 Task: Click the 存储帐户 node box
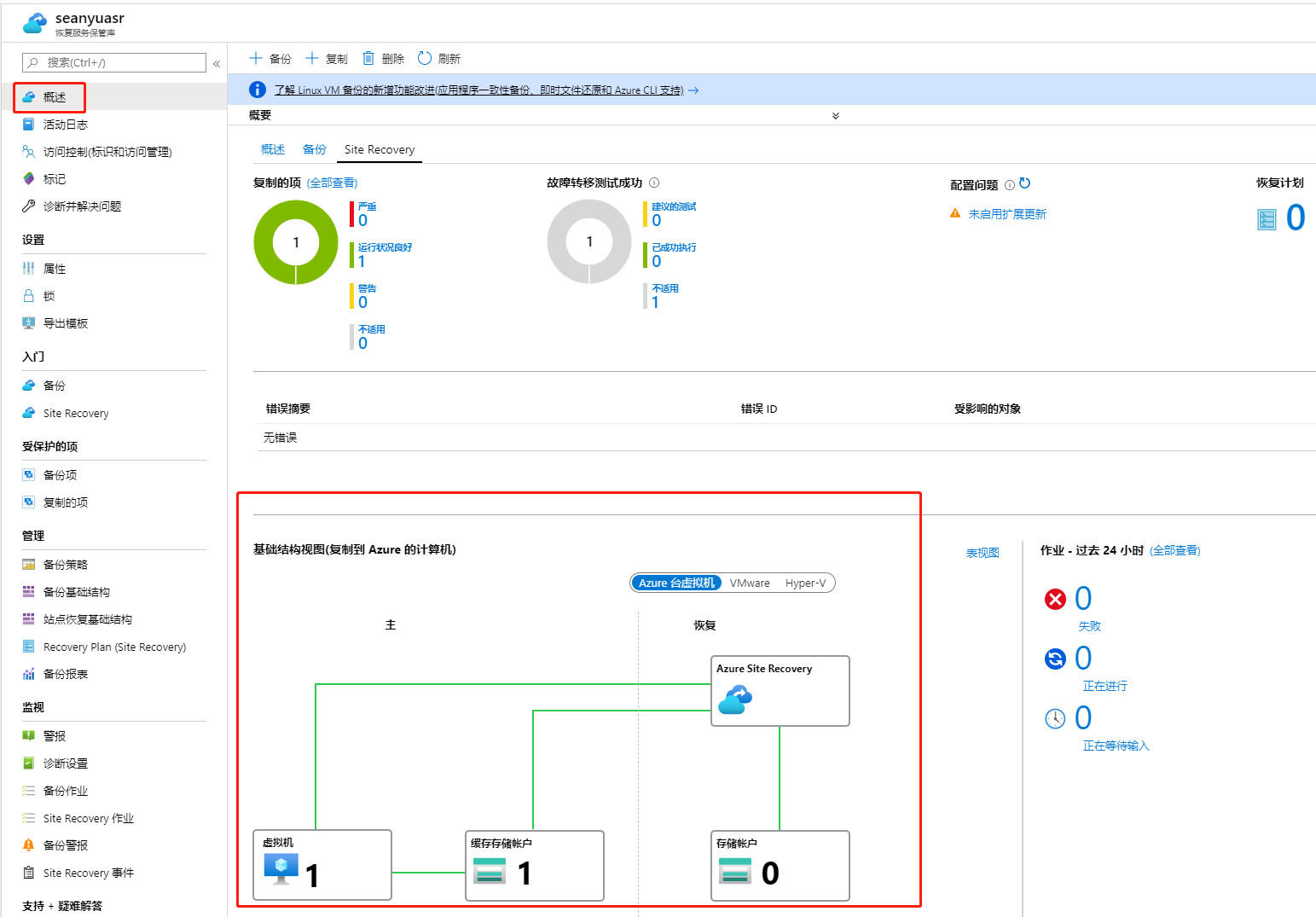point(780,866)
